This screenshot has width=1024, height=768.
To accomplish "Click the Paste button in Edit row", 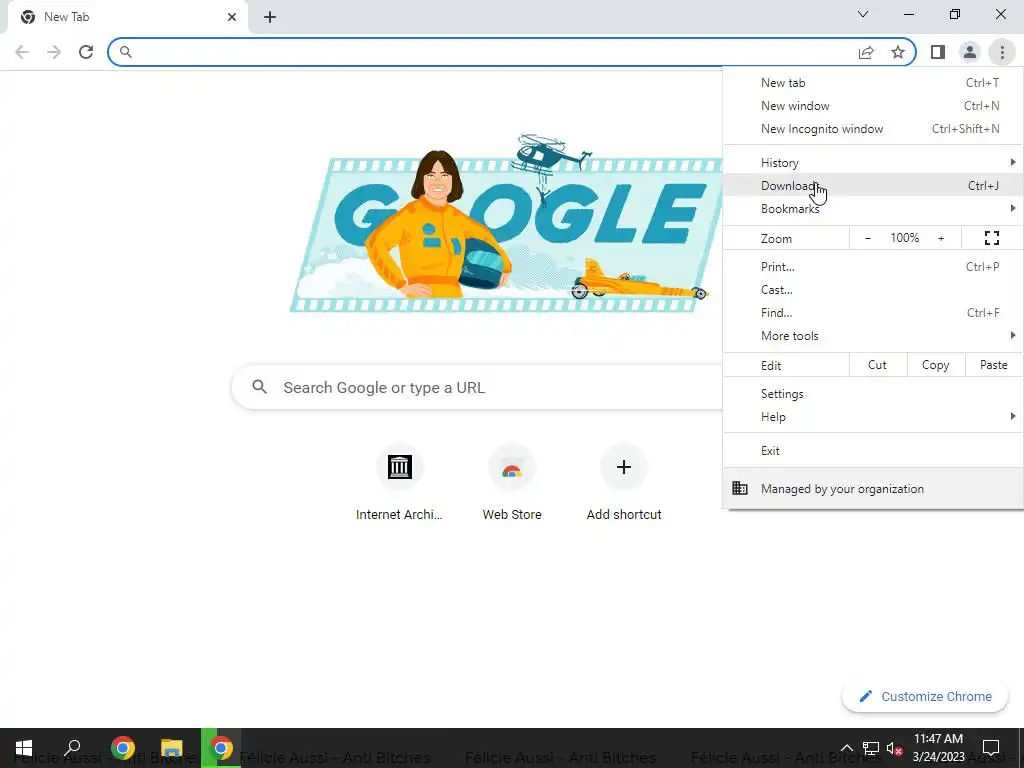I will click(x=993, y=365).
